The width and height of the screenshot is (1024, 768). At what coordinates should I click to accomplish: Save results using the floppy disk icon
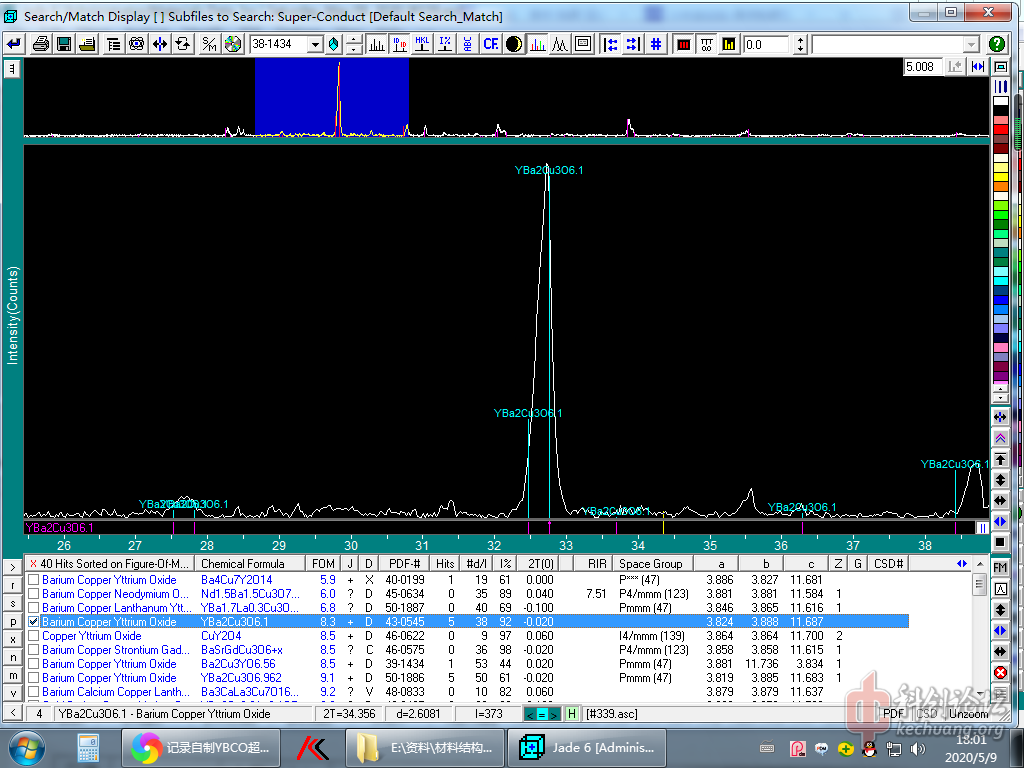[64, 44]
